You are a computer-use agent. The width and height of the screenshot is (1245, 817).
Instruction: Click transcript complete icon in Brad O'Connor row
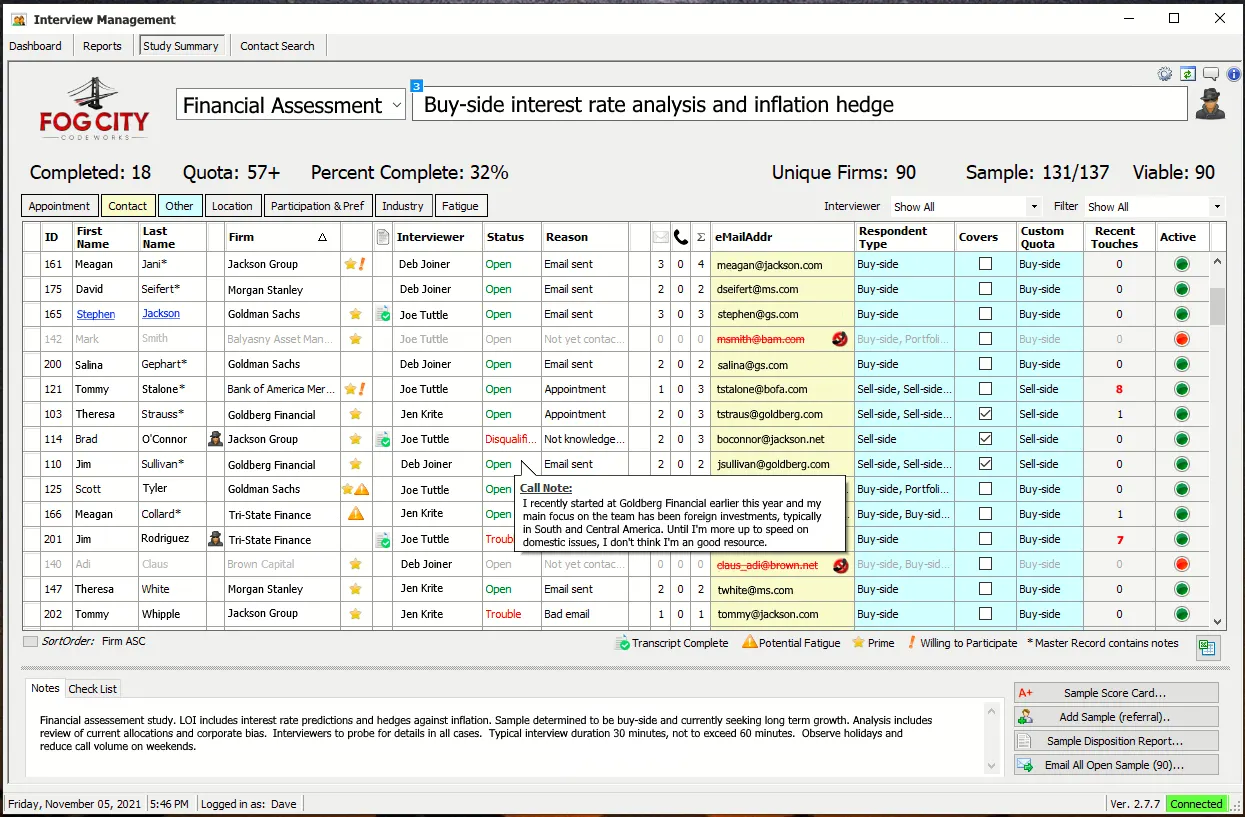[x=382, y=439]
